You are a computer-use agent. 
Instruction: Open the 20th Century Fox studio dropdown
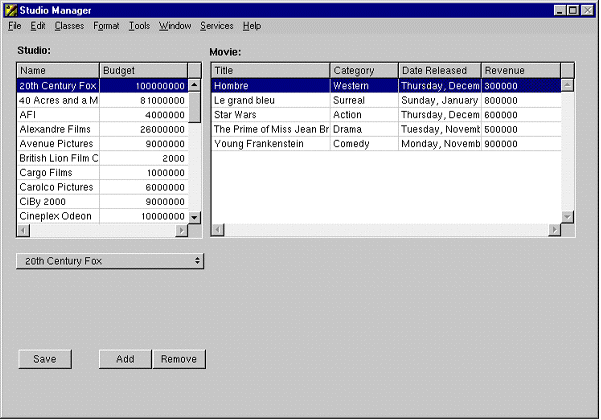(110, 261)
